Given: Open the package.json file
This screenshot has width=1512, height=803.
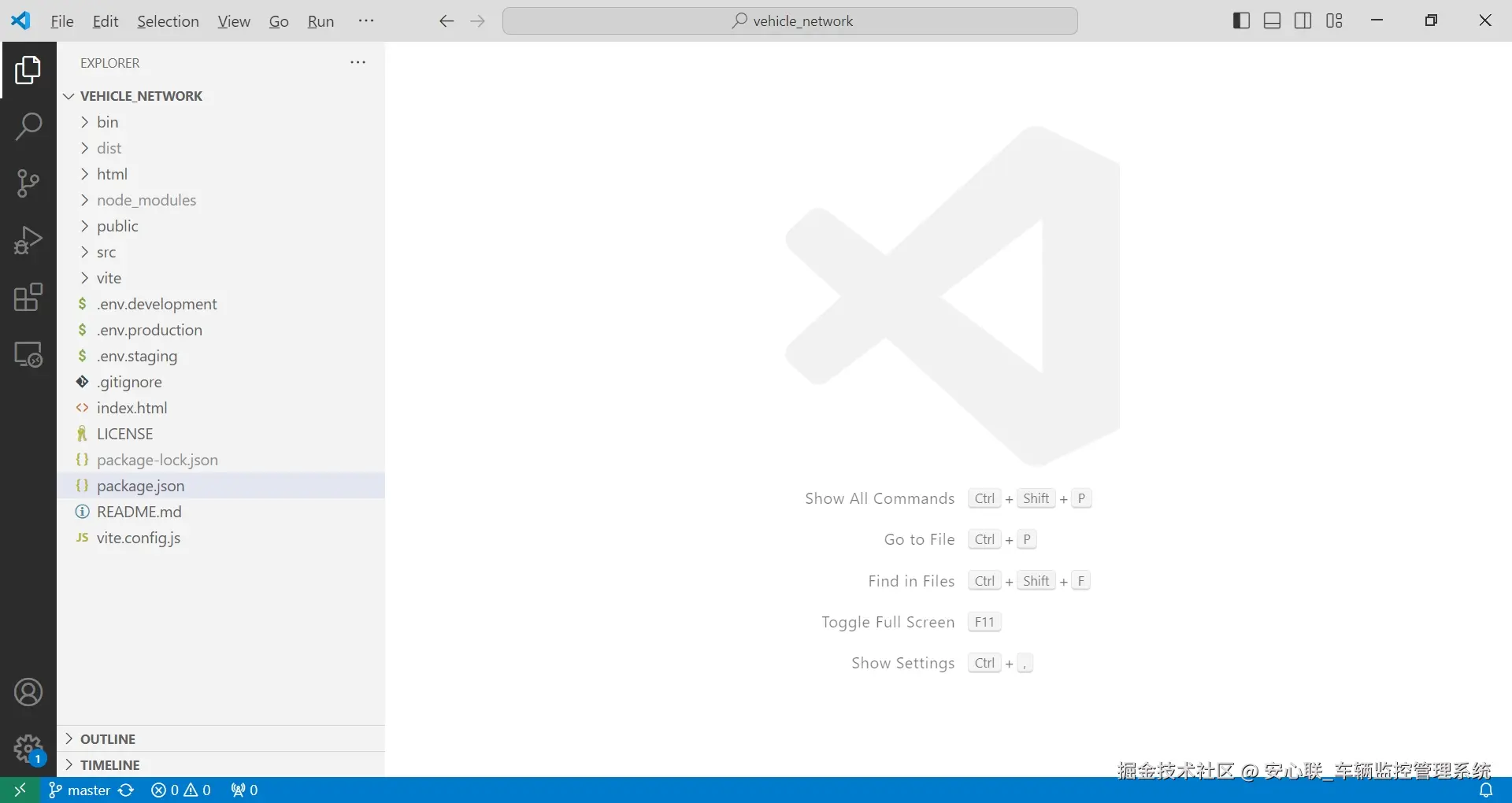Looking at the screenshot, I should [x=221, y=486].
